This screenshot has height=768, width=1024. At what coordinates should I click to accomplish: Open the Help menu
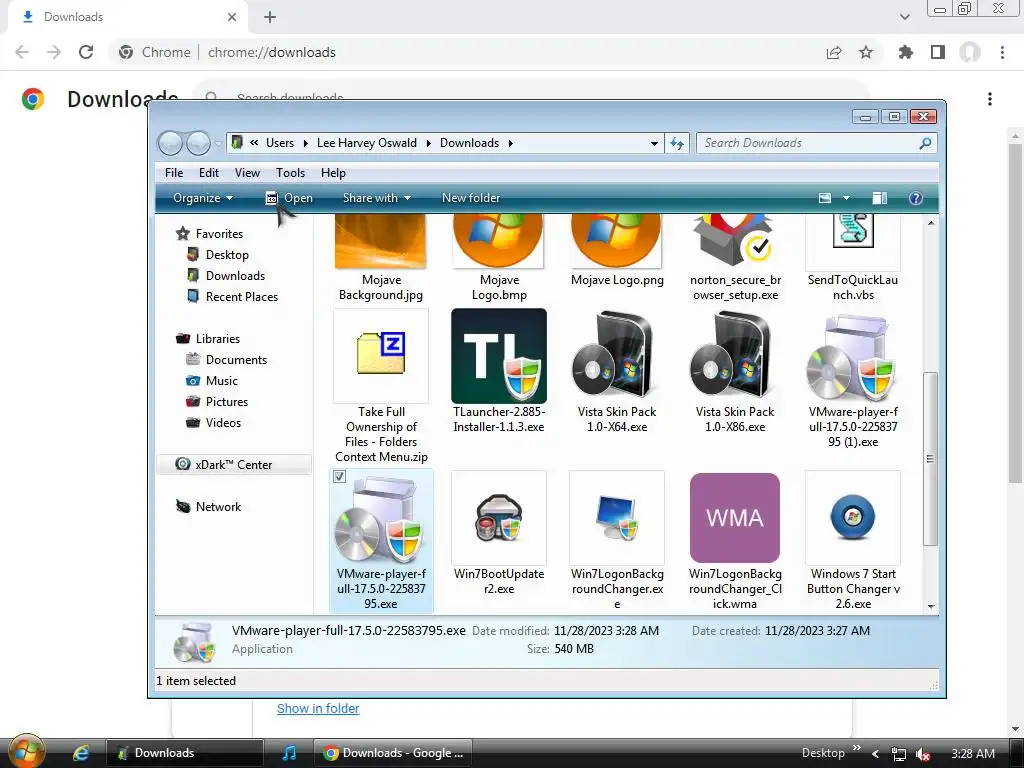click(x=333, y=172)
